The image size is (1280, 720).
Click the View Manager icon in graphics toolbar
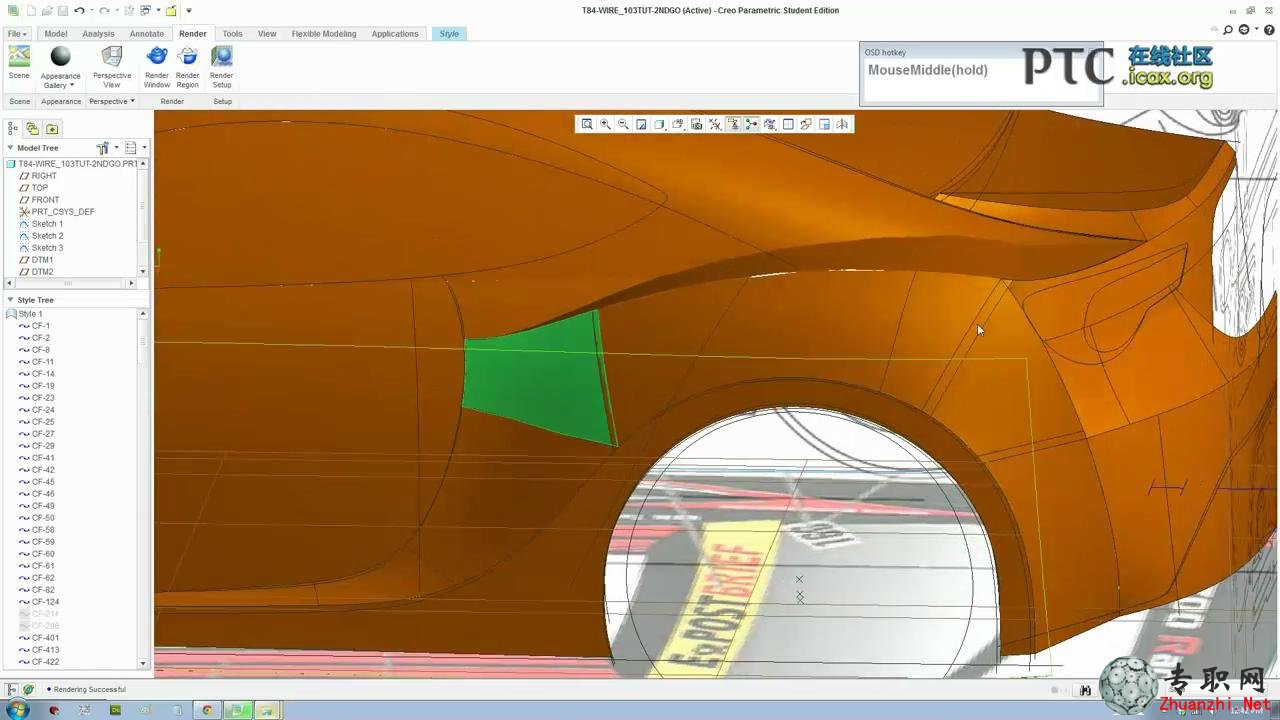point(697,124)
